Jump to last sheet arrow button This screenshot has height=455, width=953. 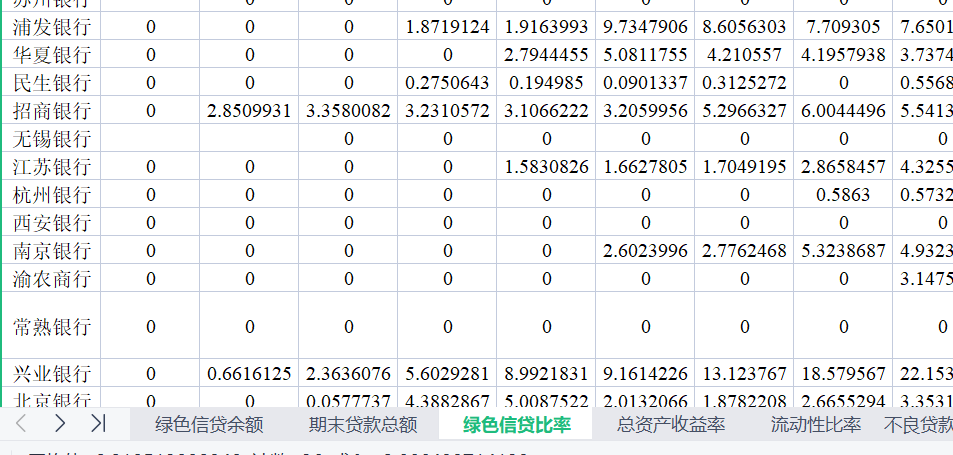[98, 423]
